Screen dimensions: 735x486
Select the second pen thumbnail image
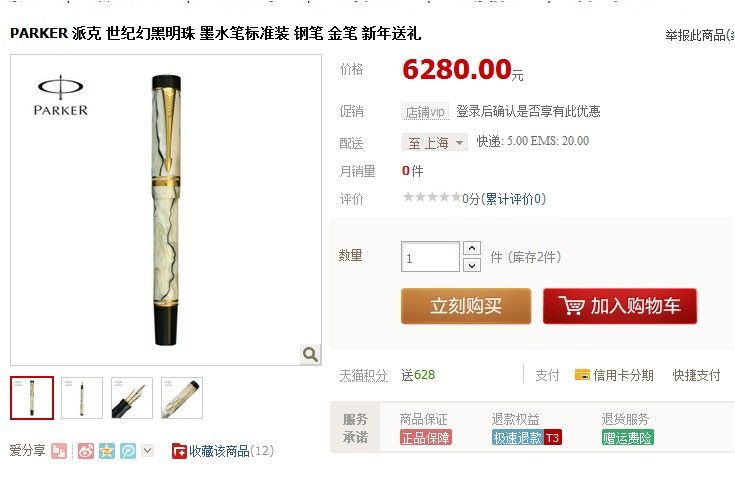click(82, 398)
